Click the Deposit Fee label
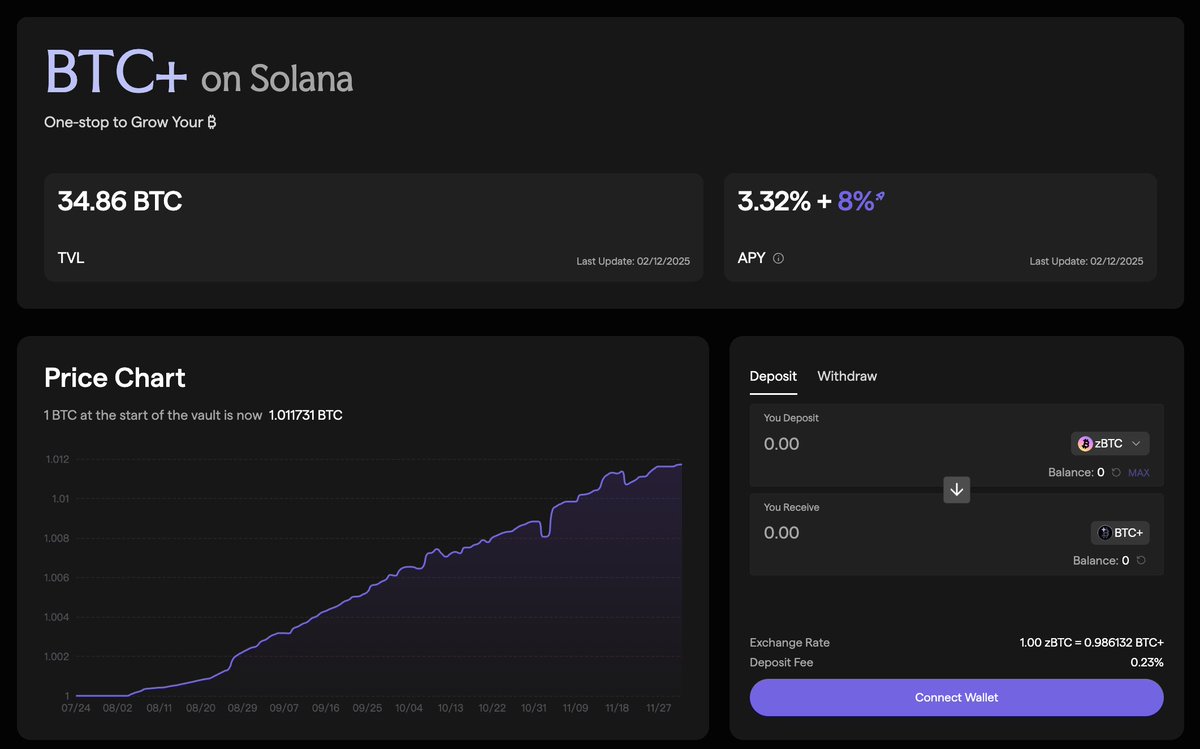This screenshot has width=1200, height=749. click(782, 662)
